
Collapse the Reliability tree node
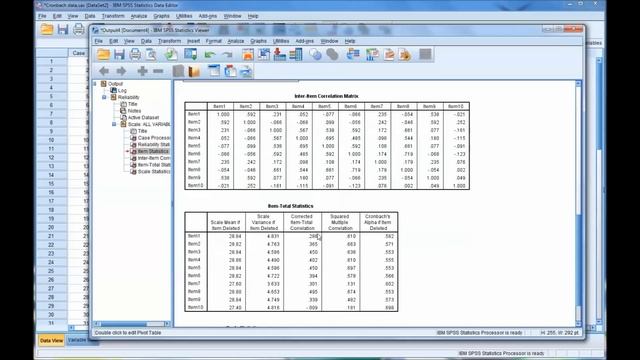tap(104, 97)
